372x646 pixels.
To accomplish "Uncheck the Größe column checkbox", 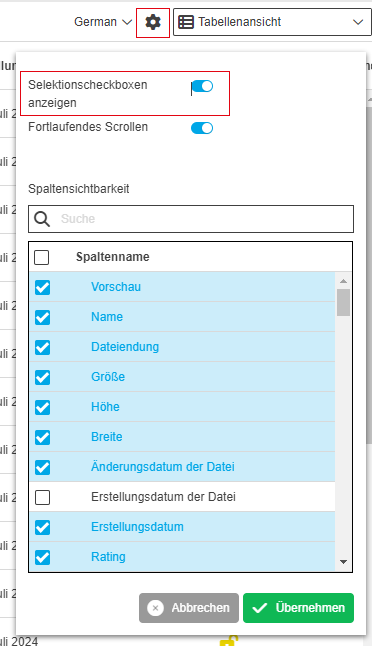I will (x=42, y=377).
